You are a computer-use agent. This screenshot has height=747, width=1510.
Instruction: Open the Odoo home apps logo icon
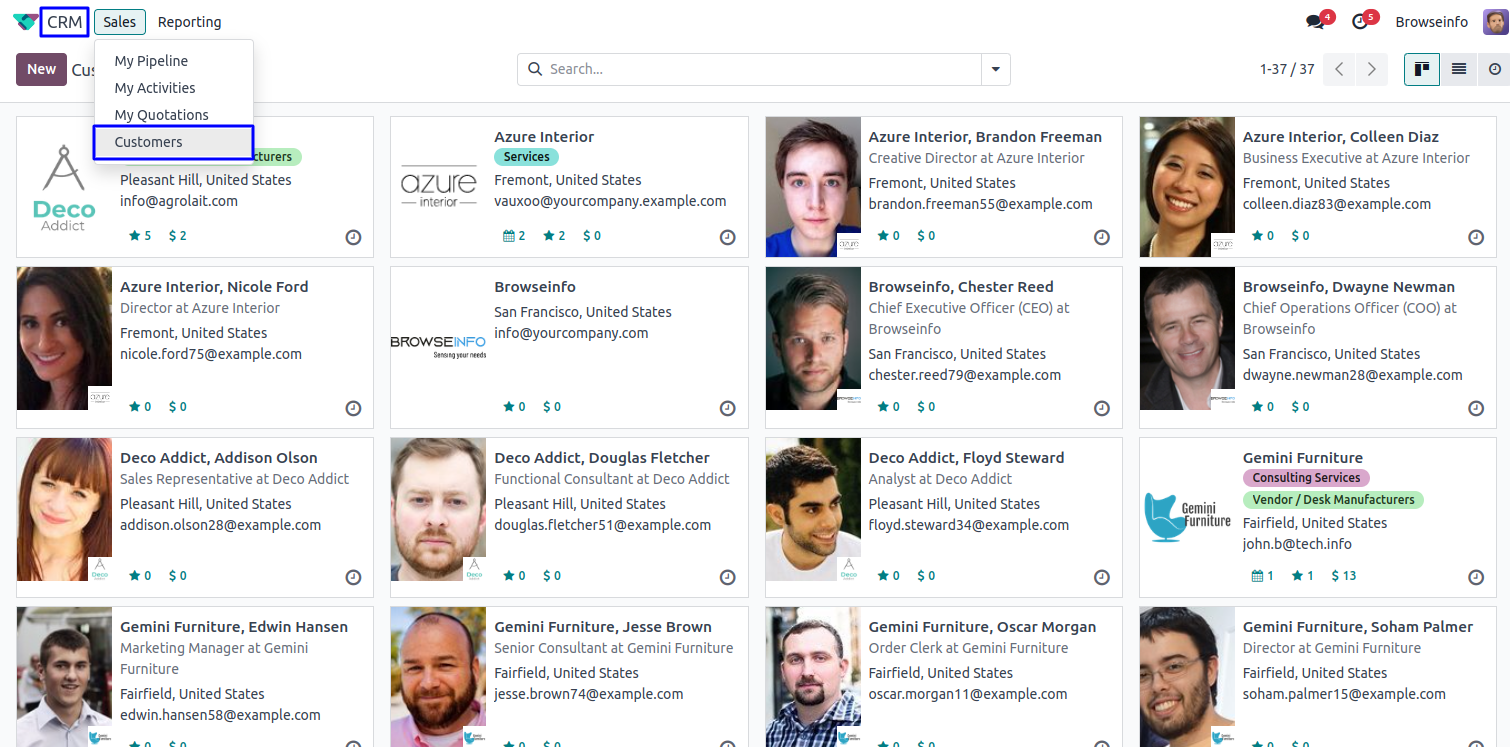click(x=25, y=22)
